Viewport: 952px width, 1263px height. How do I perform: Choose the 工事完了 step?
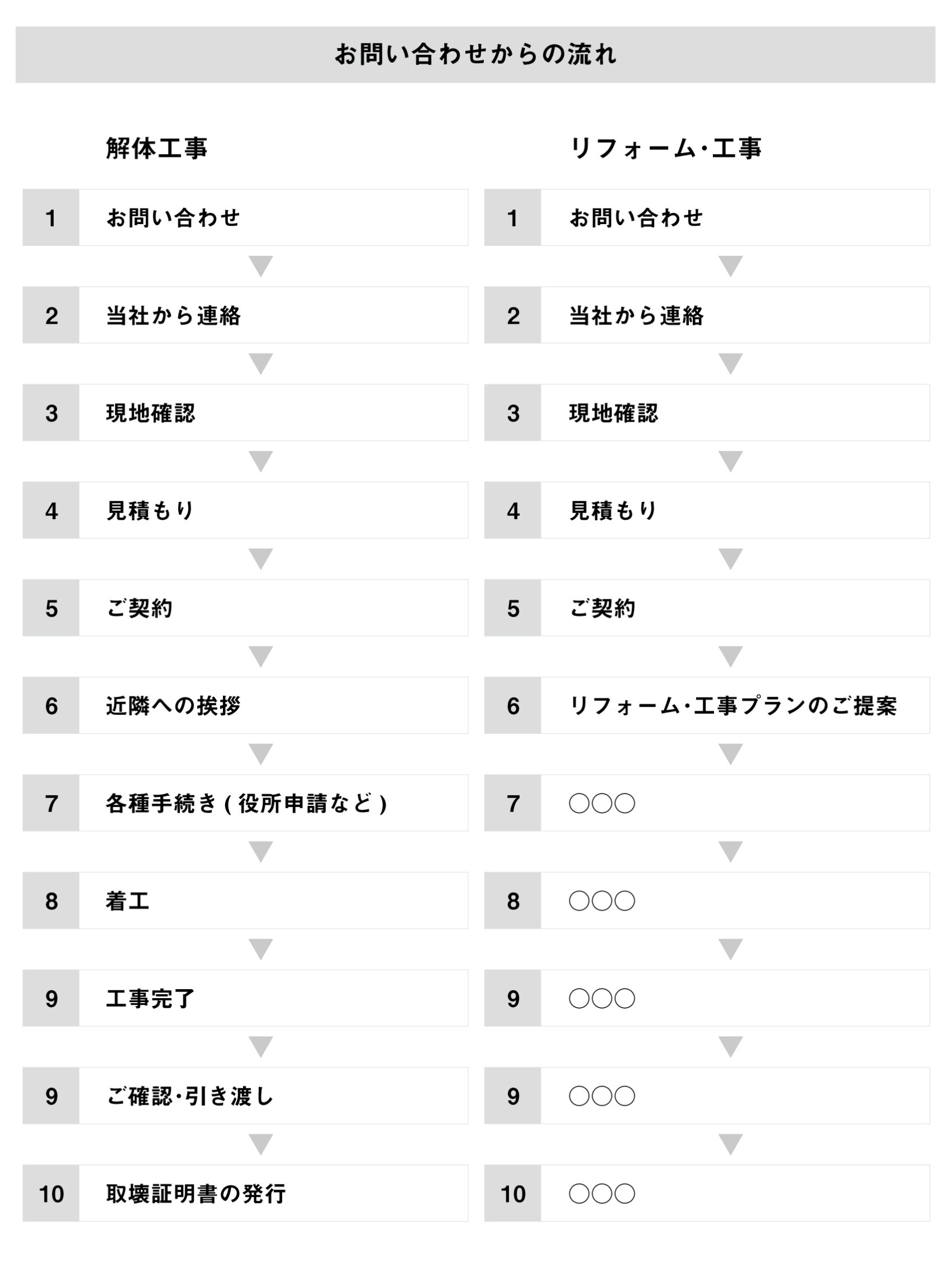click(273, 999)
